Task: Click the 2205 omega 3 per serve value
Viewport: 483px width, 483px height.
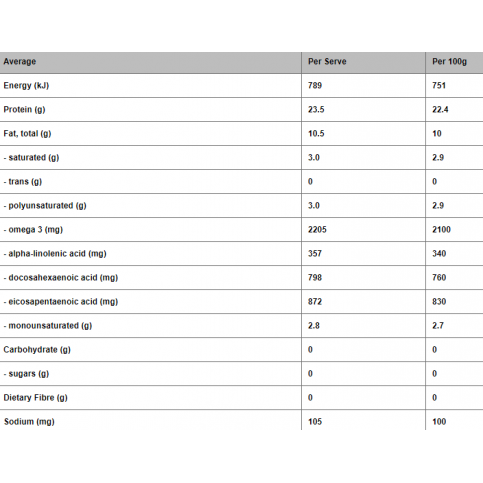Action: pyautogui.click(x=317, y=230)
